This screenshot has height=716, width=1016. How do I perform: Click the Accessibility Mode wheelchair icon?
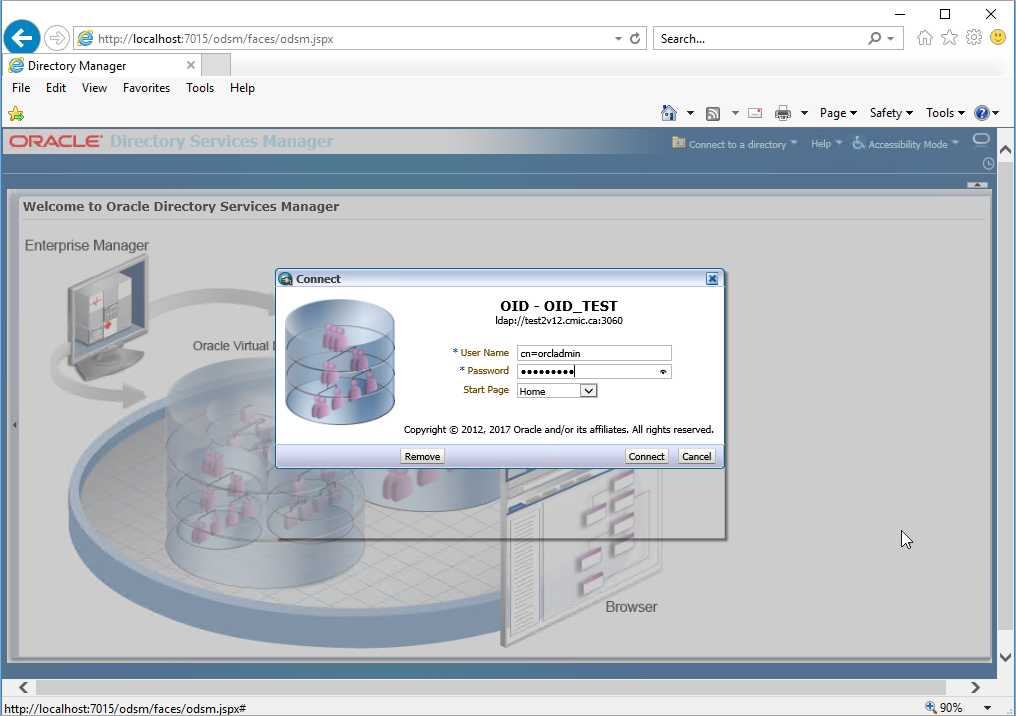point(859,143)
